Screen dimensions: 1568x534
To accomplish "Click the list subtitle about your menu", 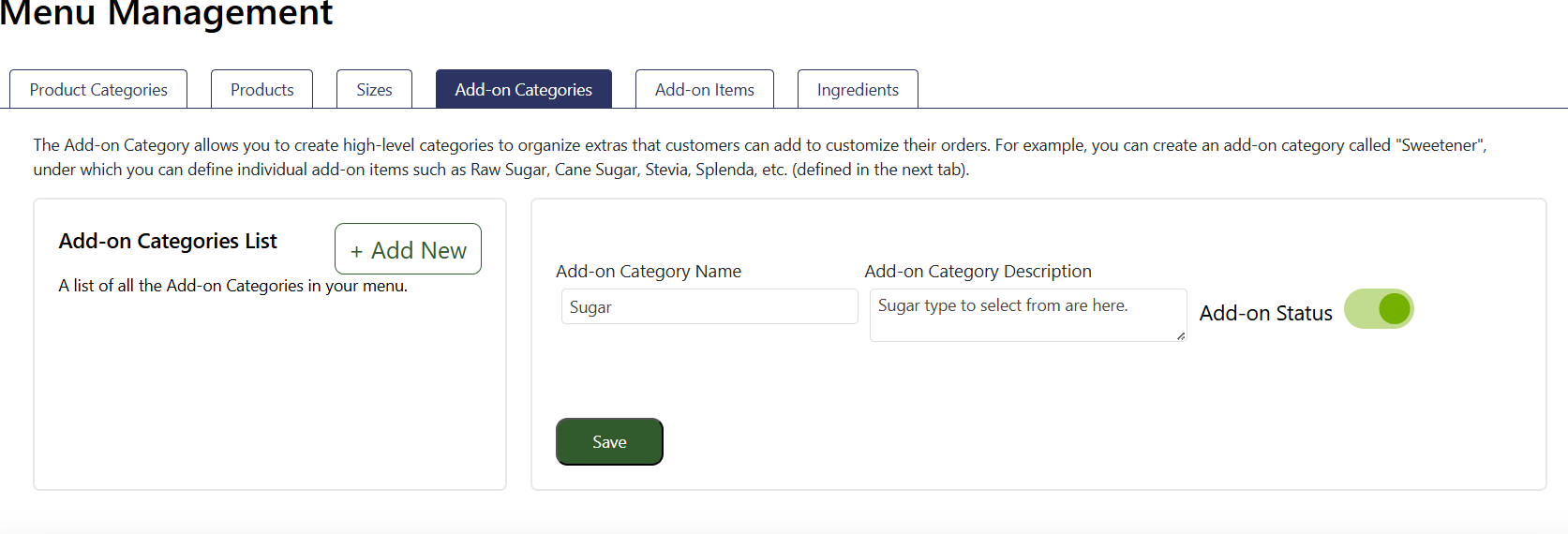I will click(x=232, y=286).
